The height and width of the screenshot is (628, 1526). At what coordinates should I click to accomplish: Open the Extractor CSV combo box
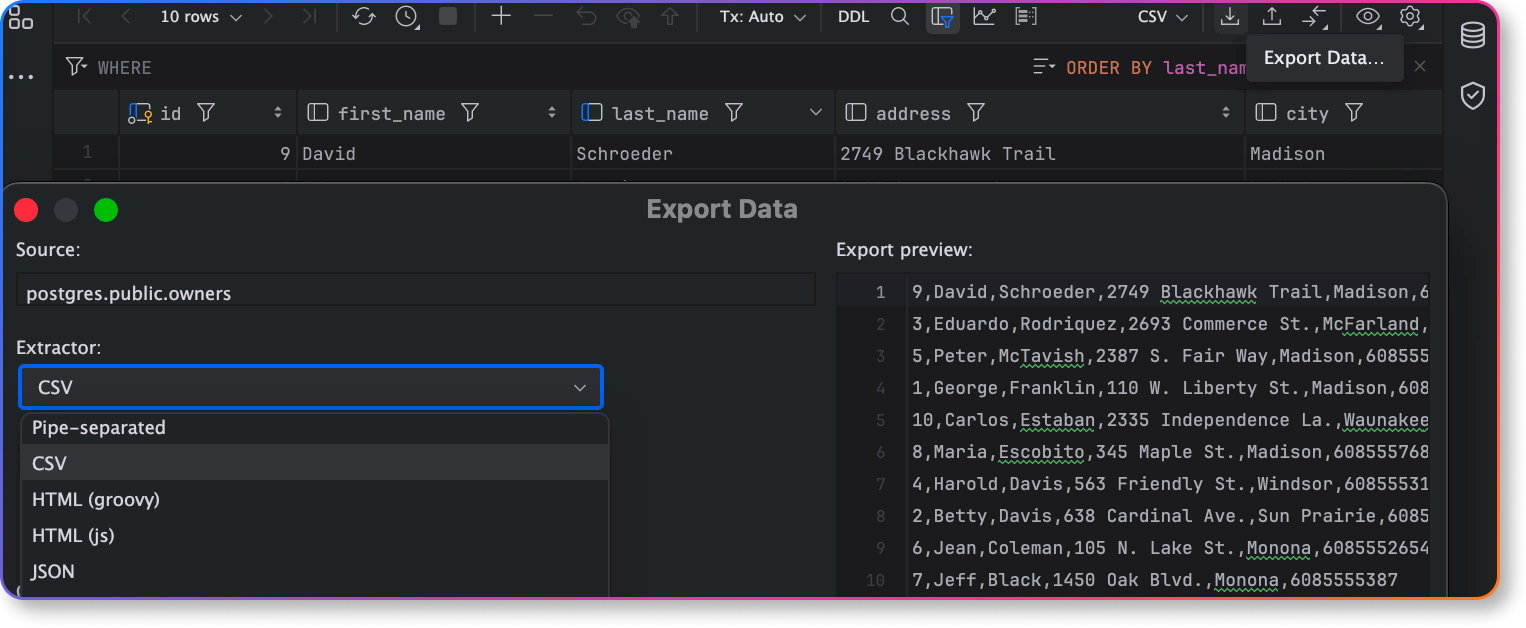[311, 387]
